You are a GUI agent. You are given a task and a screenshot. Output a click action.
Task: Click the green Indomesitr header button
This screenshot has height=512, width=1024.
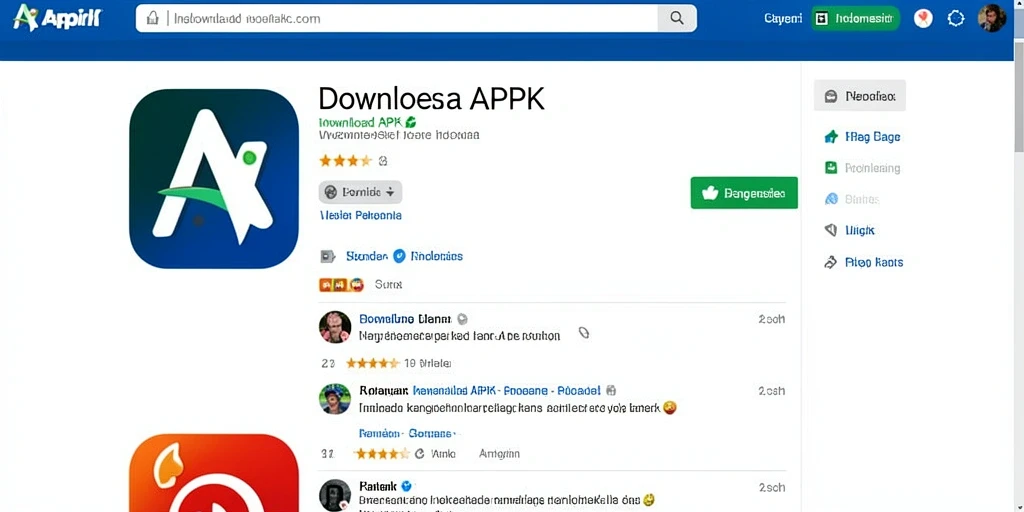click(x=855, y=18)
